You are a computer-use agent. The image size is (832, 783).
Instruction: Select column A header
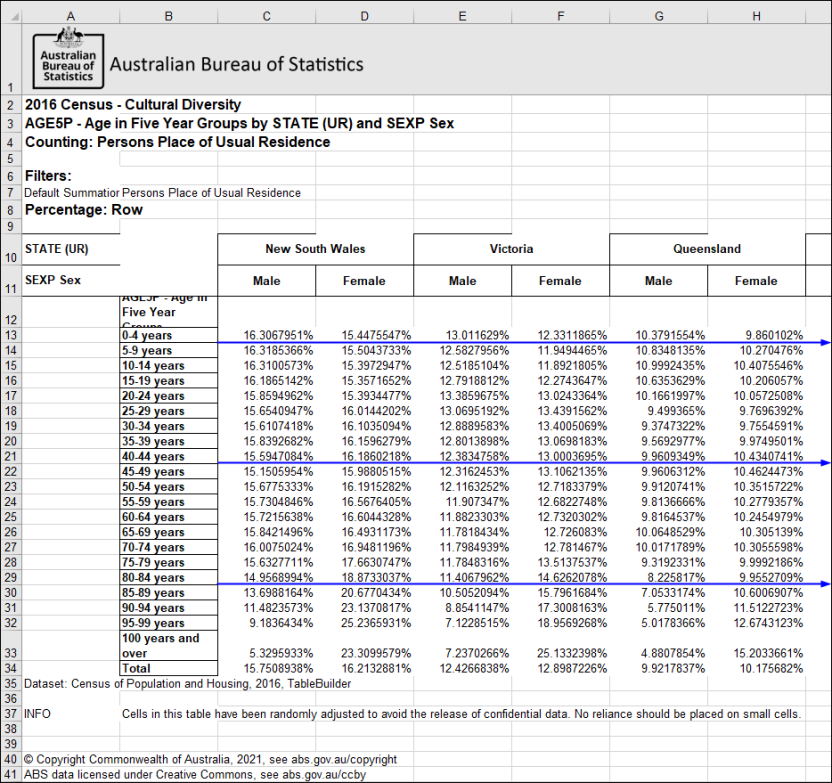pos(71,16)
